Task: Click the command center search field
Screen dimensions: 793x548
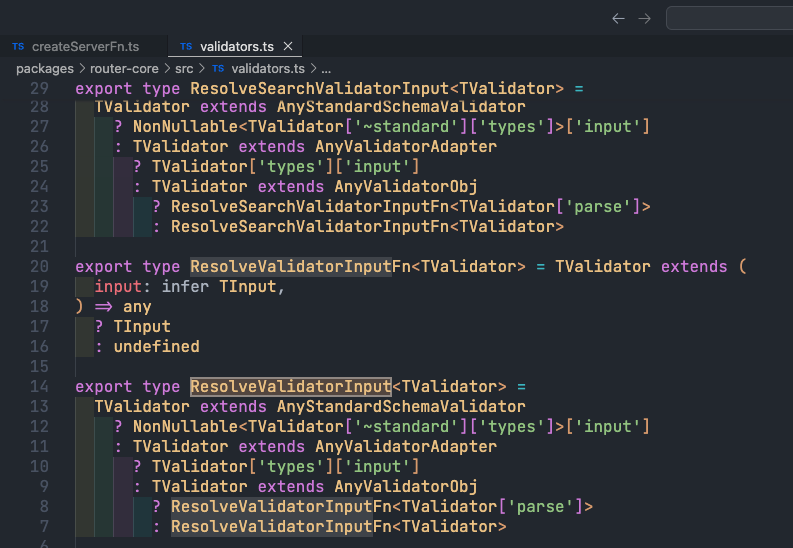Action: pyautogui.click(x=730, y=18)
